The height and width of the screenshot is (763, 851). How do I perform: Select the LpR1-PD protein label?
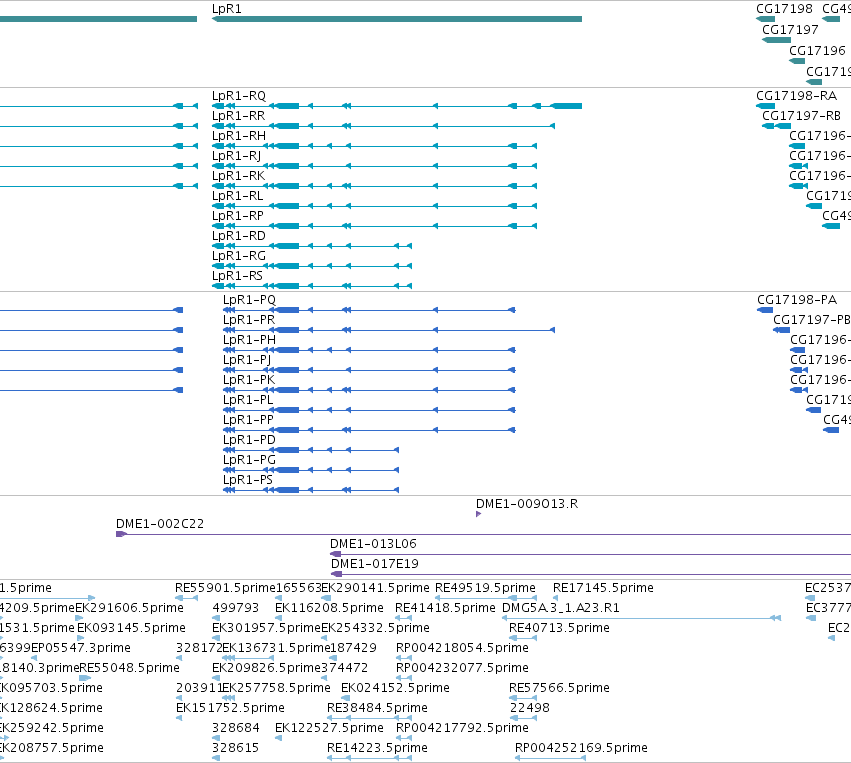point(250,440)
